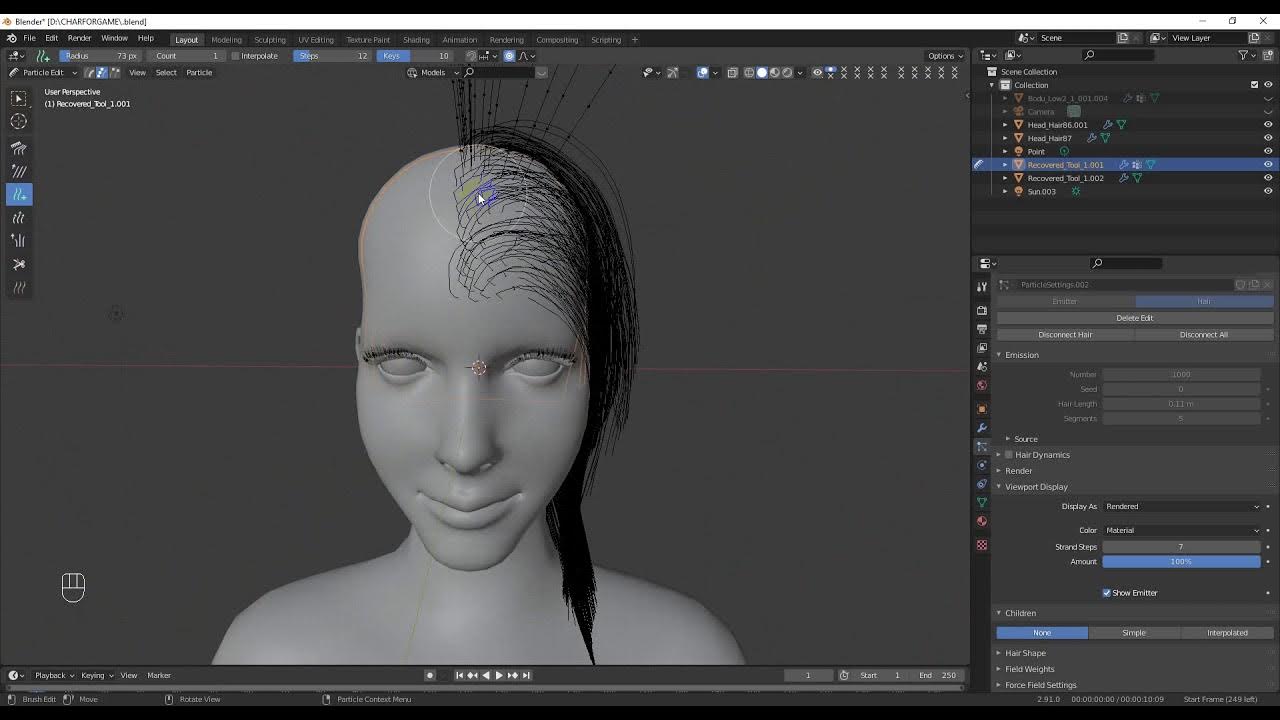Image resolution: width=1280 pixels, height=720 pixels.
Task: Toggle visibility of Recovered_Tool_1.002
Action: click(1268, 178)
